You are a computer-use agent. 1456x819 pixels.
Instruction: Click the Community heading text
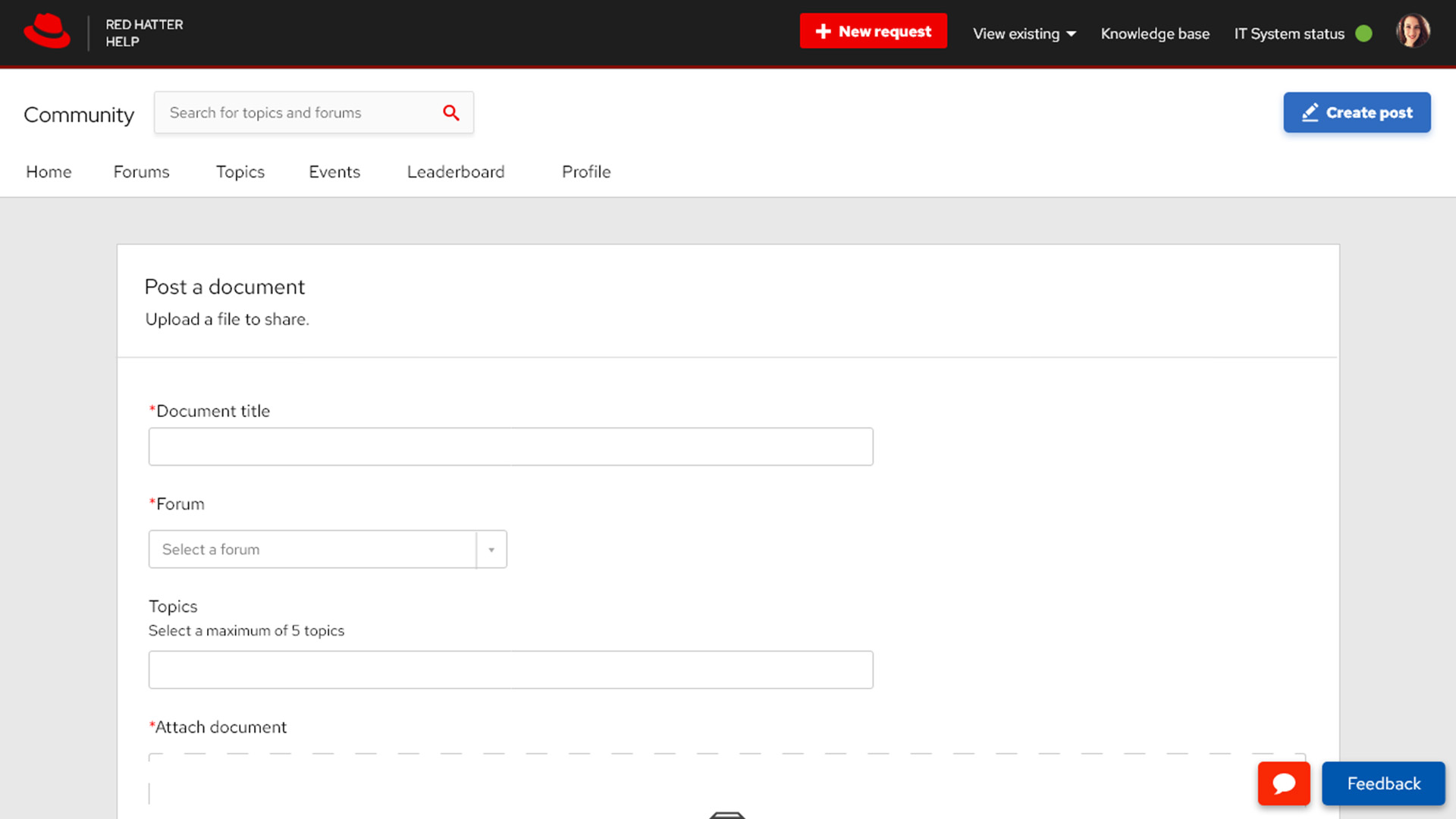pyautogui.click(x=79, y=115)
